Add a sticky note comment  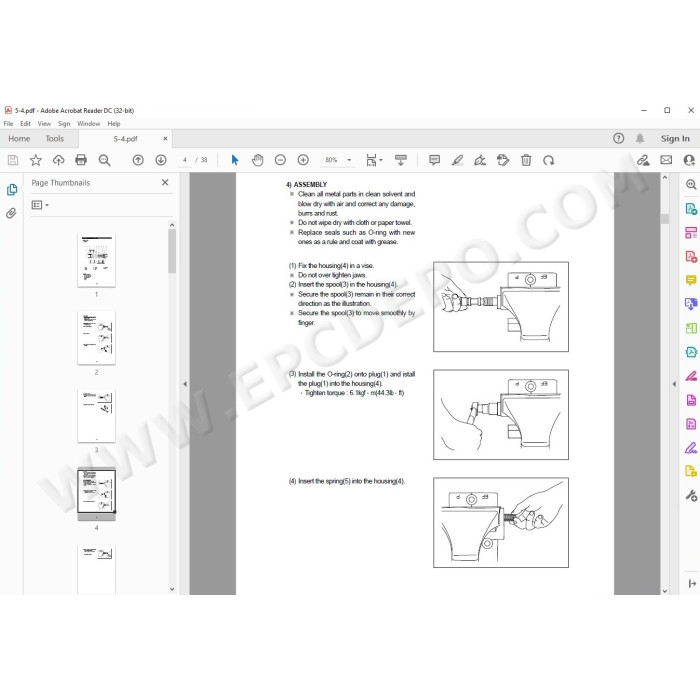click(x=434, y=160)
